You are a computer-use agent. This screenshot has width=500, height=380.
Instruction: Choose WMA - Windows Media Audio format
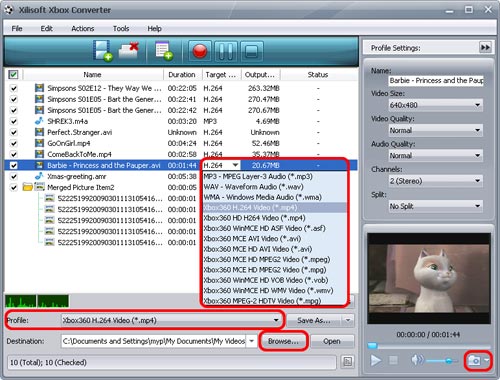[x=275, y=197]
